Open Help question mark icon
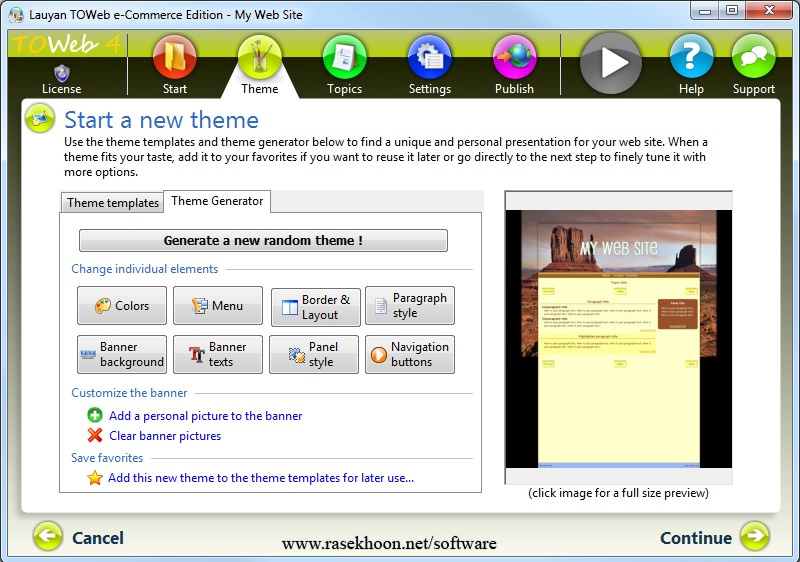This screenshot has height=562, width=800. tap(691, 56)
